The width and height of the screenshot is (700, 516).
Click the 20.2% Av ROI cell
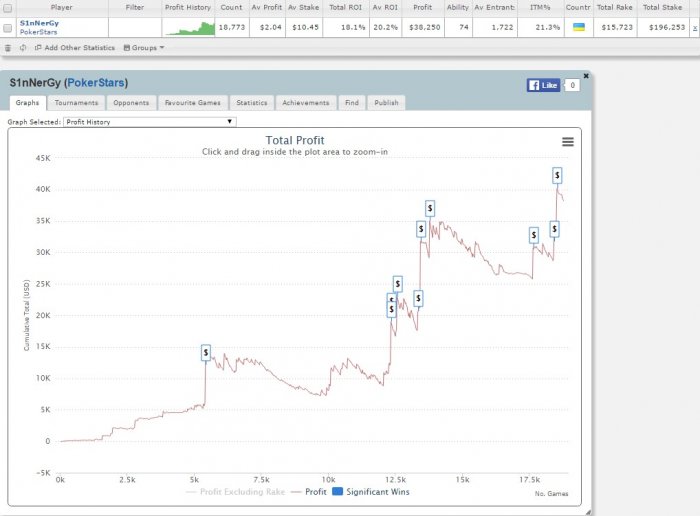(x=385, y=27)
